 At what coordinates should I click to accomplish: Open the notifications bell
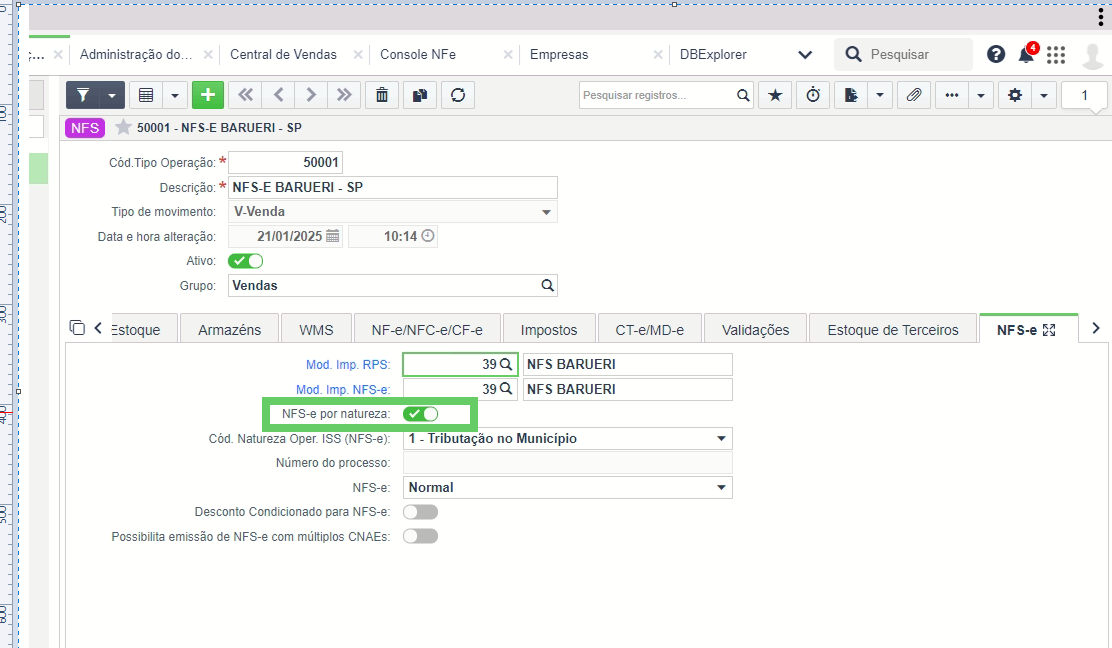1026,55
